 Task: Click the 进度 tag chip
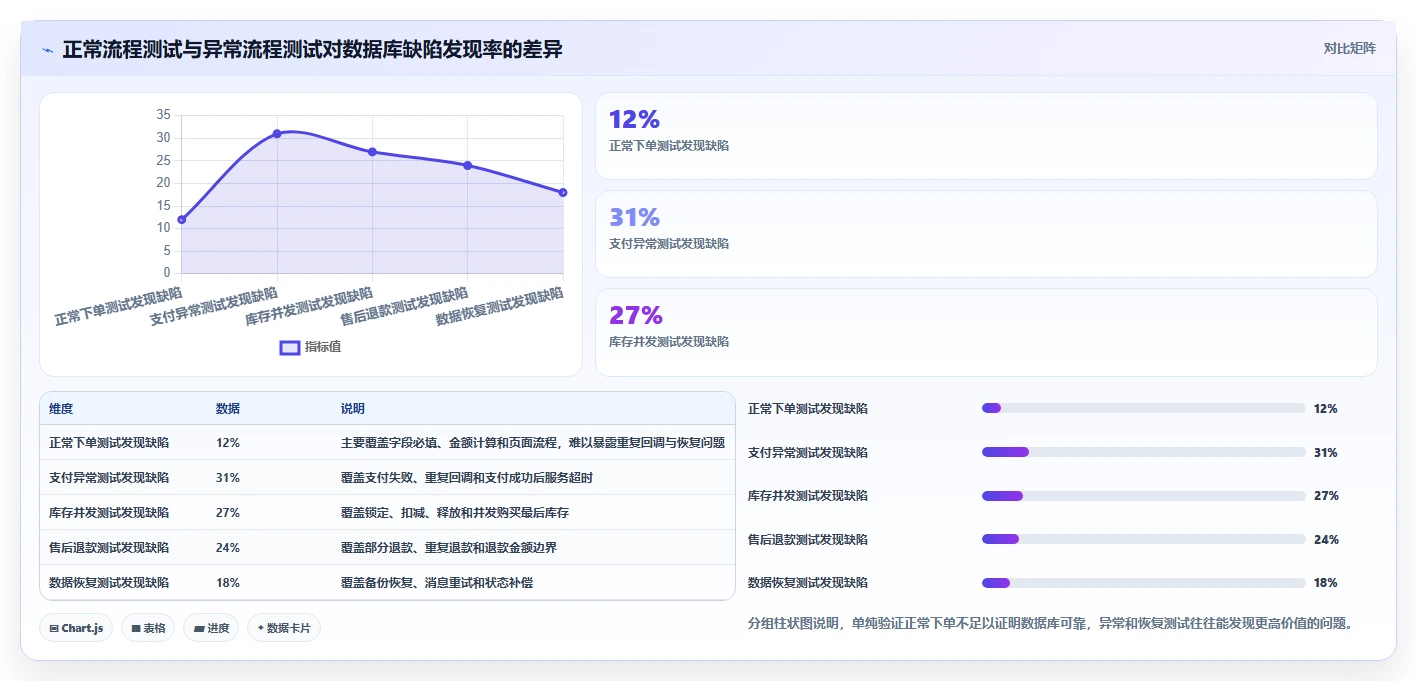click(211, 628)
